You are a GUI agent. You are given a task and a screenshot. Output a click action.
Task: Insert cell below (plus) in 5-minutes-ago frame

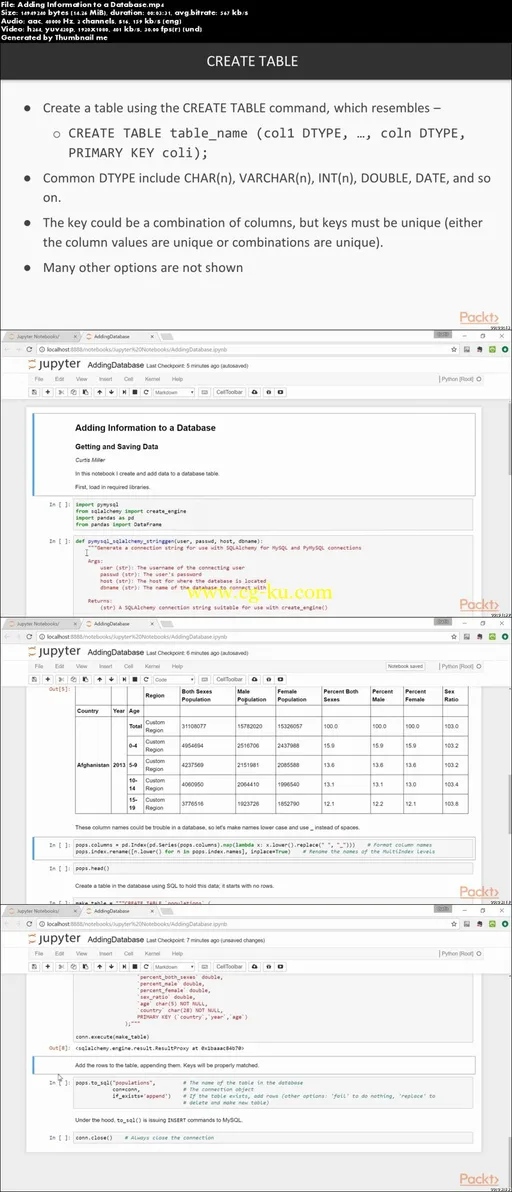(48, 392)
